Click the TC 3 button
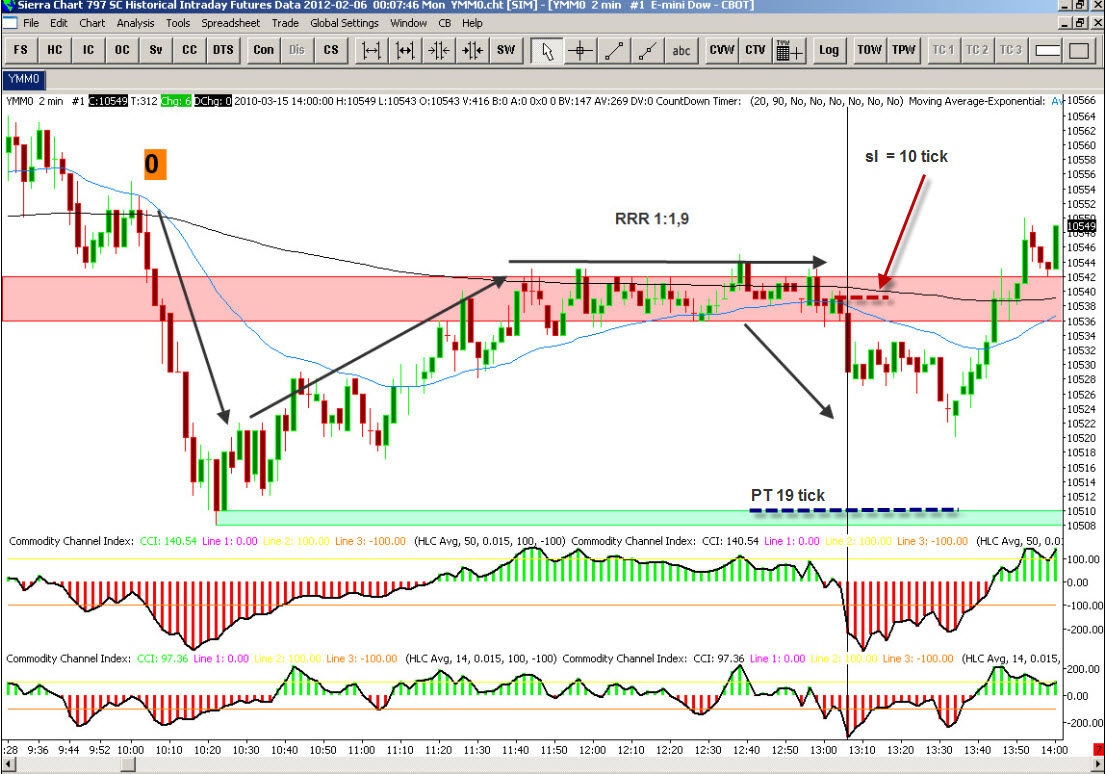This screenshot has height=774, width=1105. click(1011, 50)
